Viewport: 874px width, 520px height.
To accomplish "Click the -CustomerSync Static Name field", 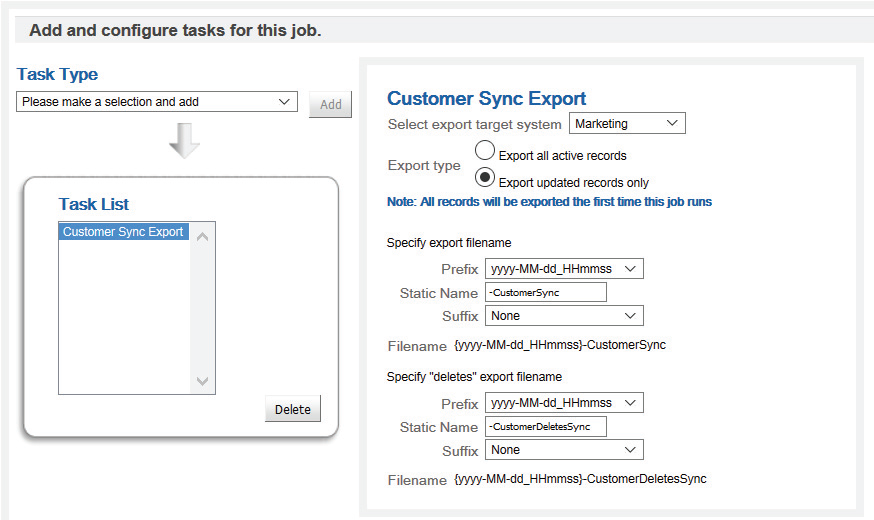I will click(x=546, y=292).
